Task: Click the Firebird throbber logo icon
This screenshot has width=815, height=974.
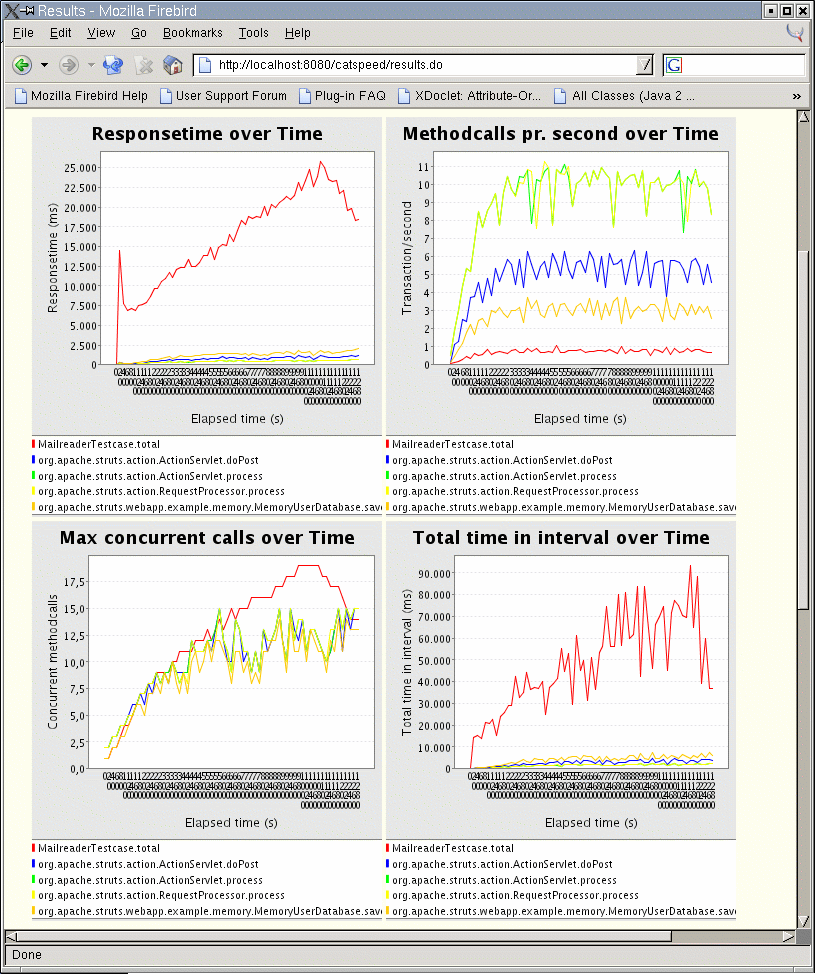Action: coord(795,33)
